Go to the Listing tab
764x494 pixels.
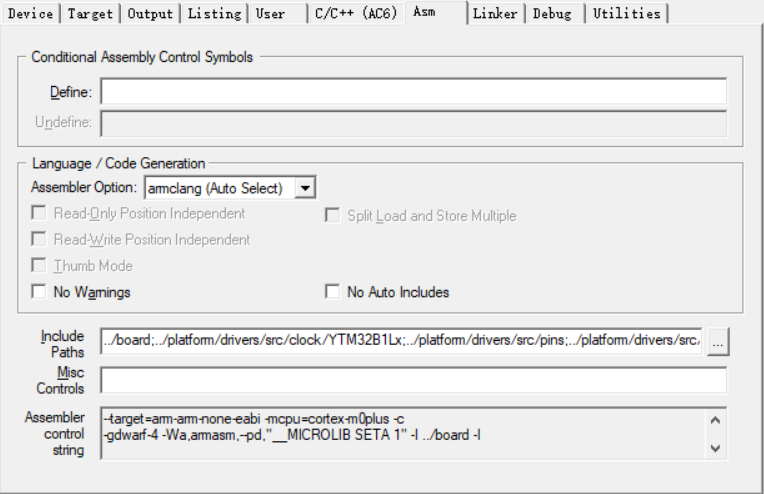coord(215,14)
